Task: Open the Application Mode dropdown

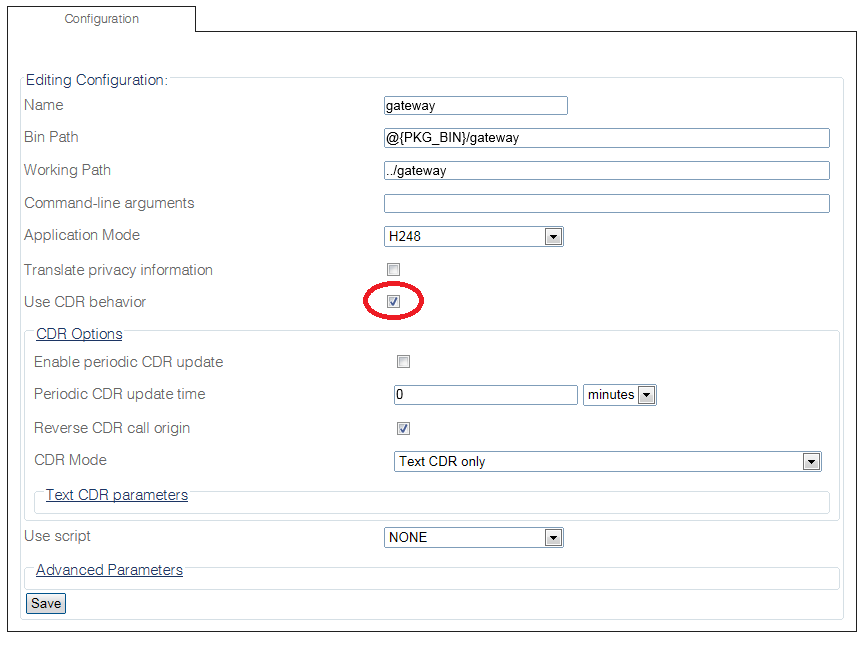Action: tap(473, 237)
